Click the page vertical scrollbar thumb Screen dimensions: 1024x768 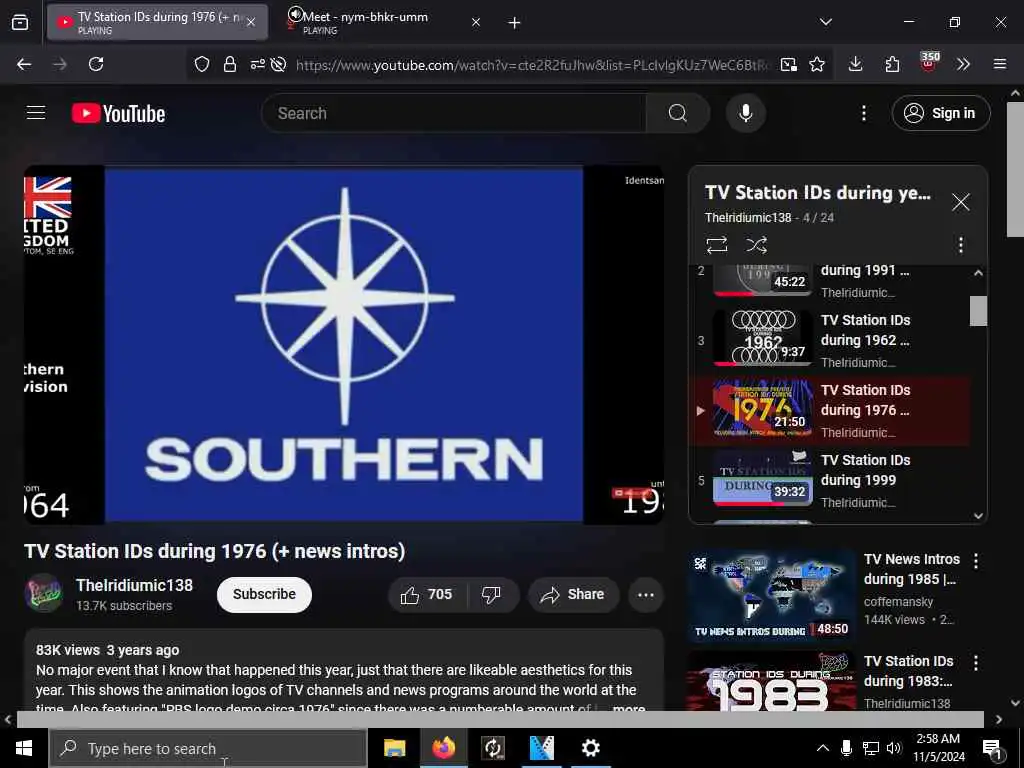click(x=1015, y=170)
